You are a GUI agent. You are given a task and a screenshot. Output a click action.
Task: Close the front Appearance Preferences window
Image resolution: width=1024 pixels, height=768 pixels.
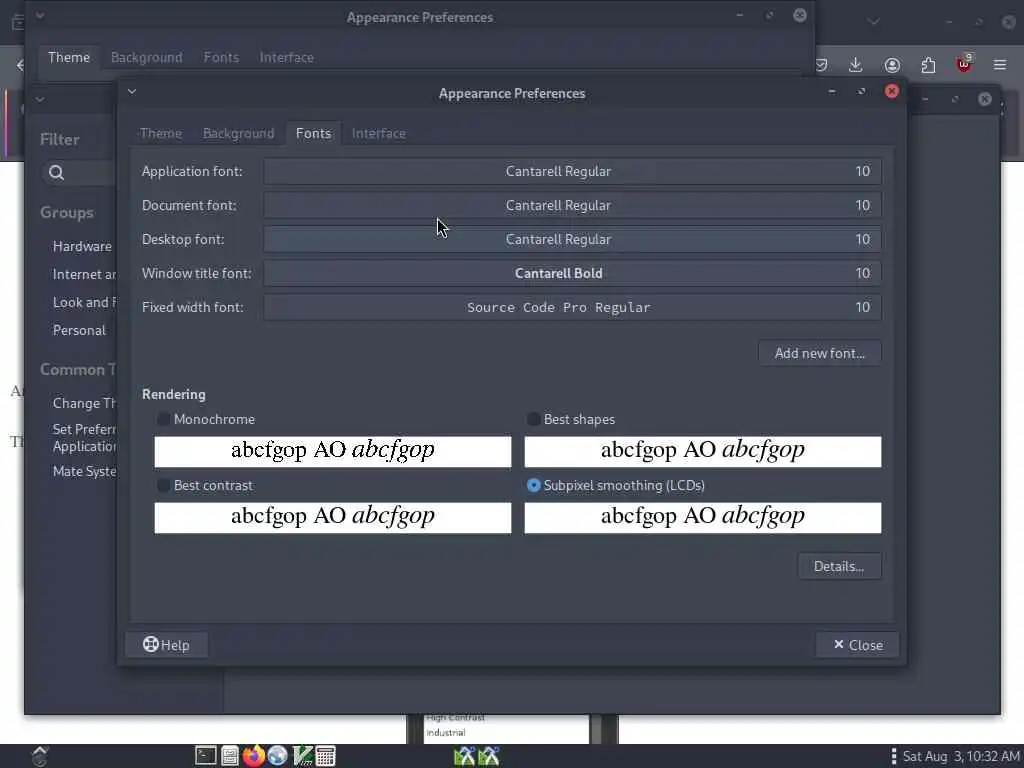coord(891,91)
